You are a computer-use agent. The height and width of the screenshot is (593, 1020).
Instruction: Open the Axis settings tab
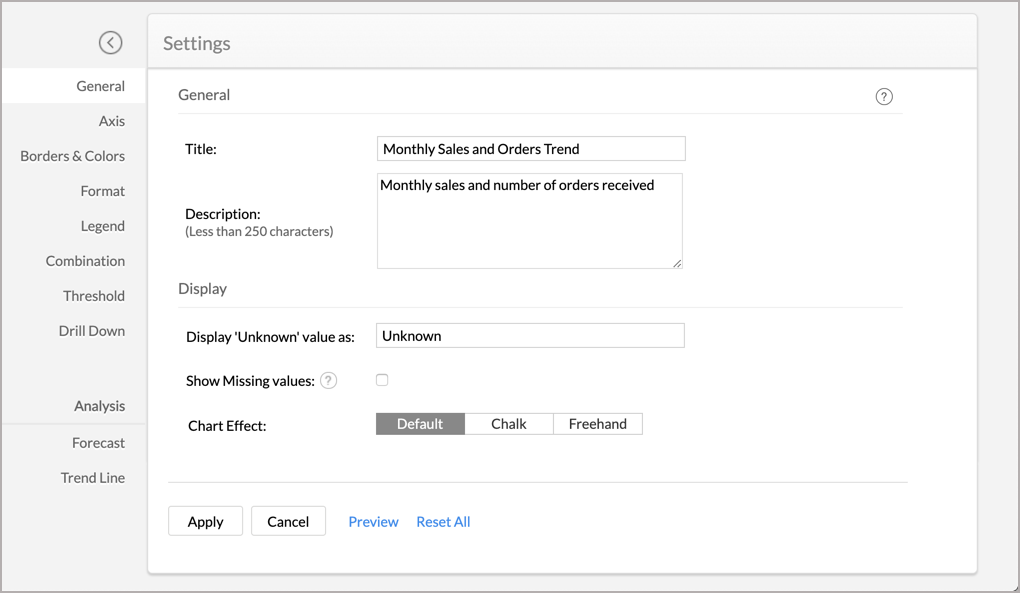pos(111,121)
